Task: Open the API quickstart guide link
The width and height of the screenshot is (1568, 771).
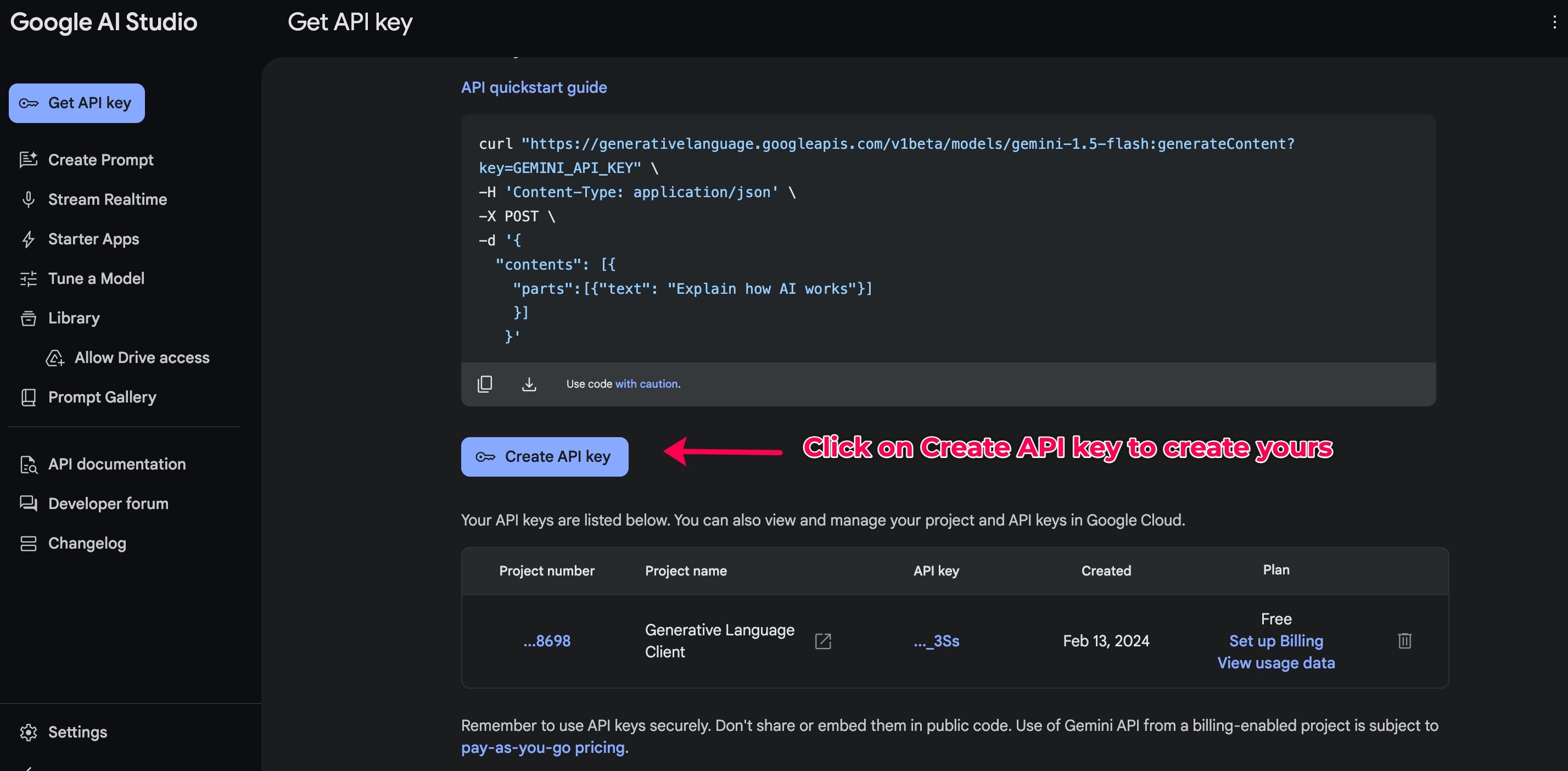Action: click(x=533, y=87)
